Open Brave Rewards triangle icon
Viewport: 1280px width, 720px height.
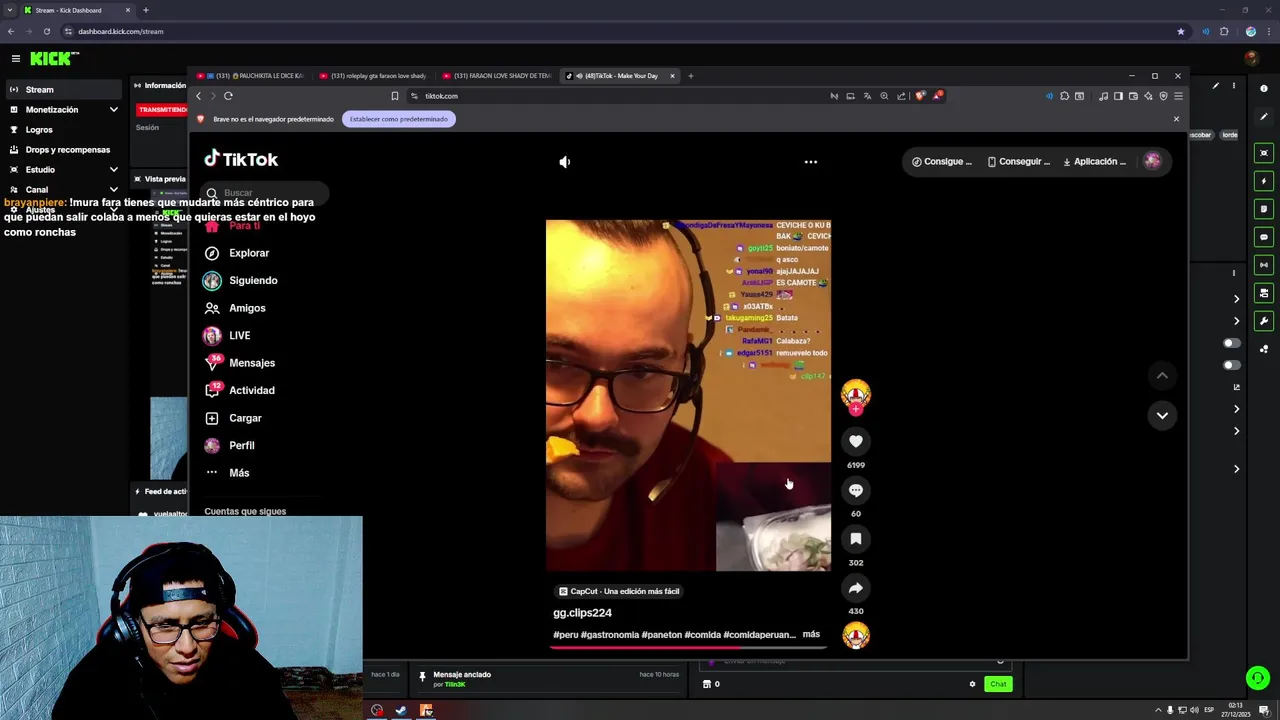[938, 96]
